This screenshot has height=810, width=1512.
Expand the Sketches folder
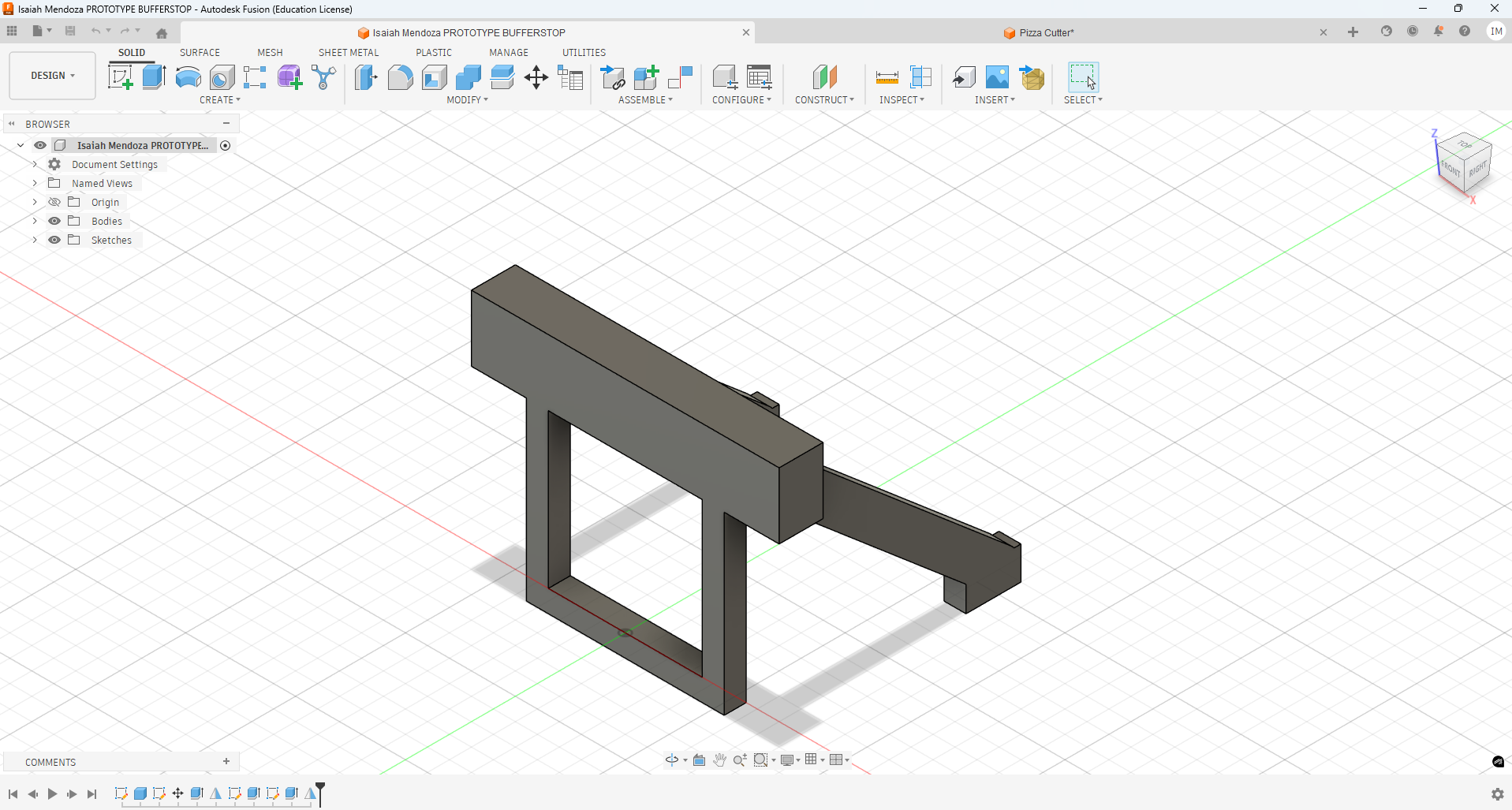tap(35, 240)
